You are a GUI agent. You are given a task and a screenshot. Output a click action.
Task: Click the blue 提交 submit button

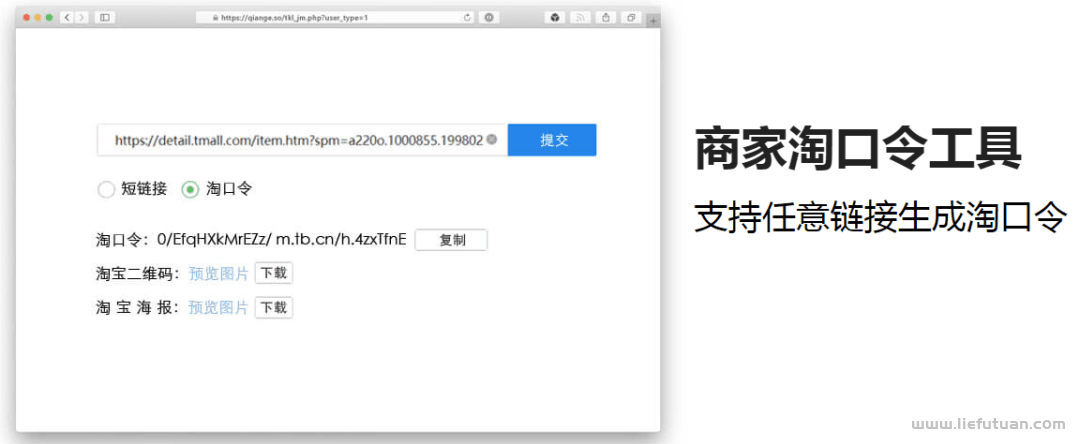[x=552, y=140]
